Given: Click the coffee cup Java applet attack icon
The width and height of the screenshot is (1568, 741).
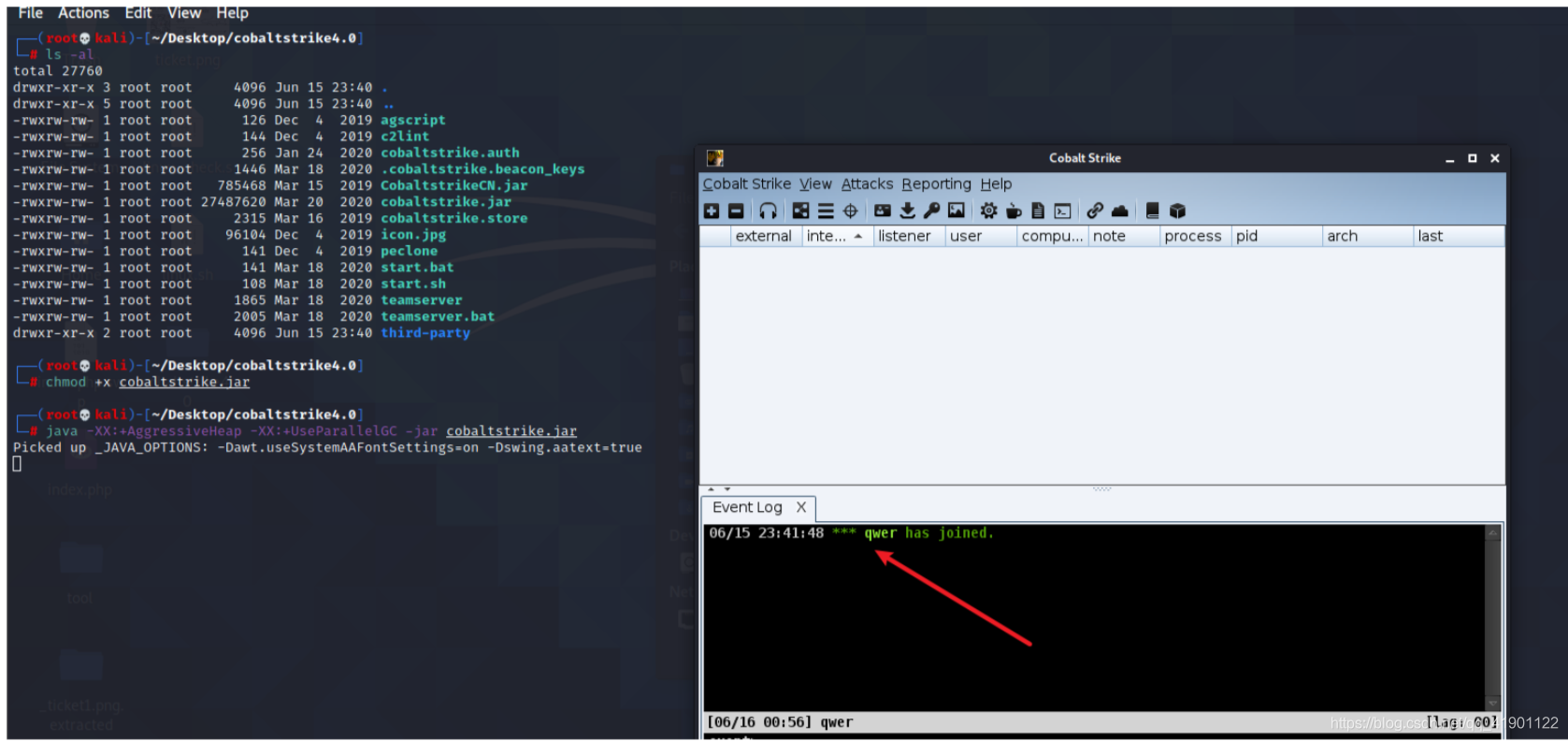Looking at the screenshot, I should click(1014, 211).
